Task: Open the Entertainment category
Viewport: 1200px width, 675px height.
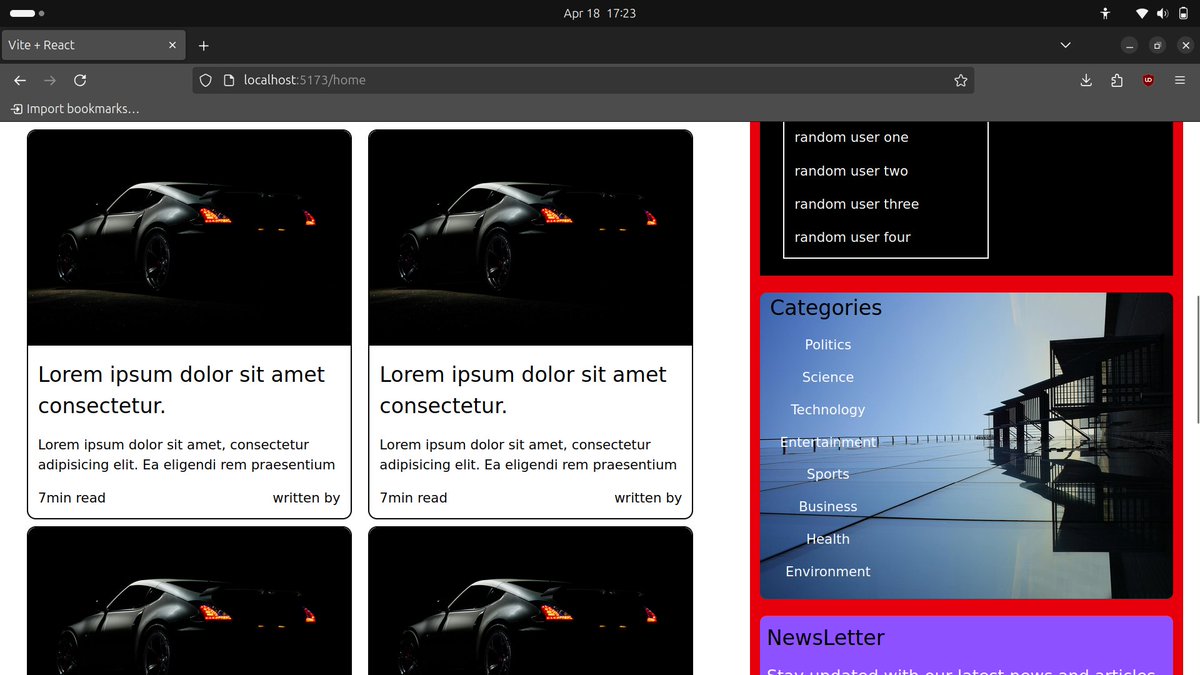Action: (828, 442)
